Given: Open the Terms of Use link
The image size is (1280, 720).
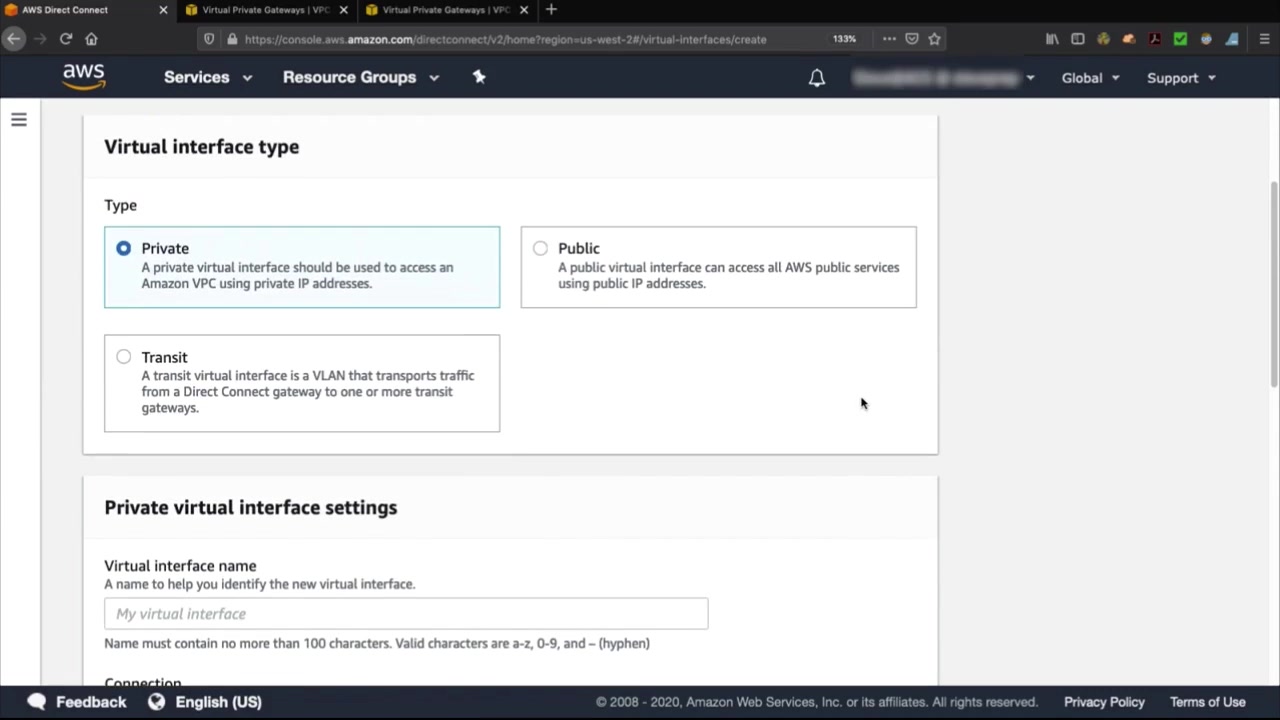Looking at the screenshot, I should pos(1207,702).
